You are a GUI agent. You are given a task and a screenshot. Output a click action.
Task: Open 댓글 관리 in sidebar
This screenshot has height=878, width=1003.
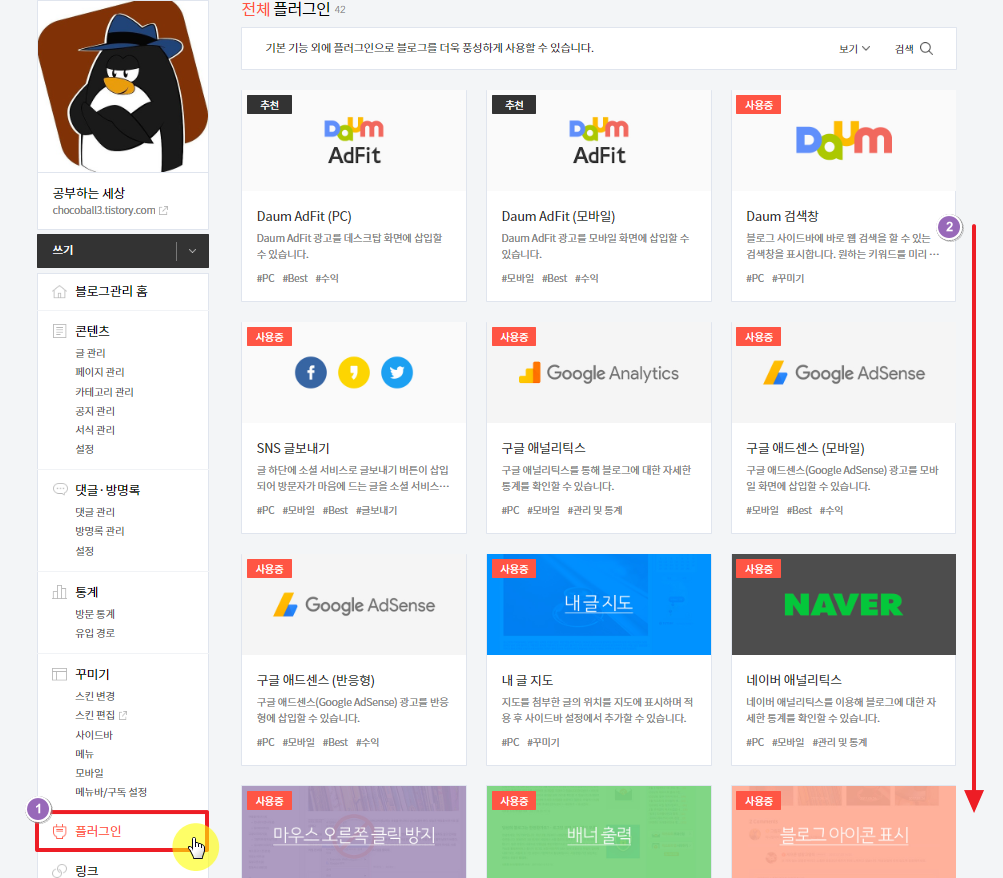click(x=95, y=512)
